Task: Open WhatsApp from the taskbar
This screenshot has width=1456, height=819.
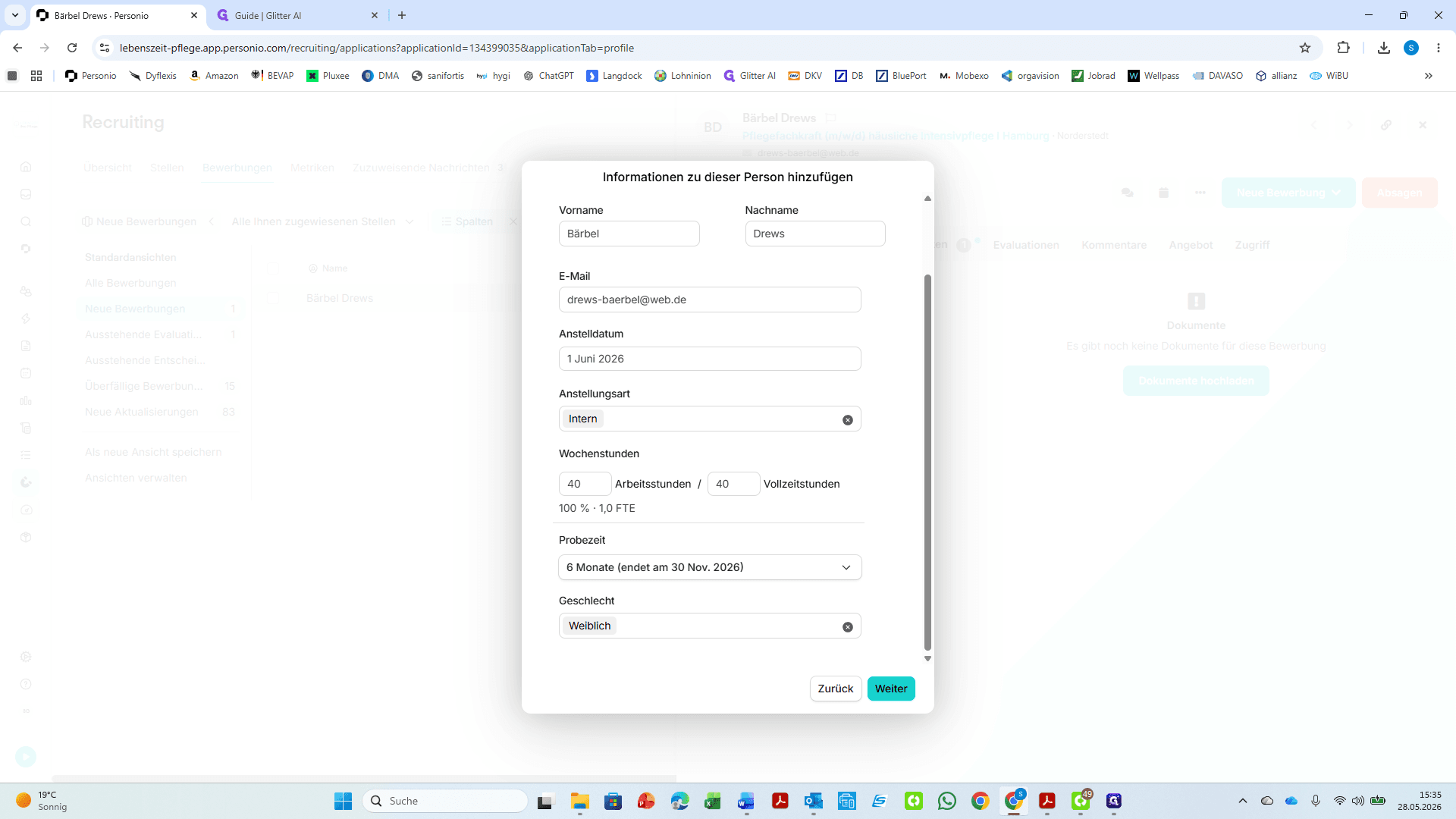Action: pos(947,801)
